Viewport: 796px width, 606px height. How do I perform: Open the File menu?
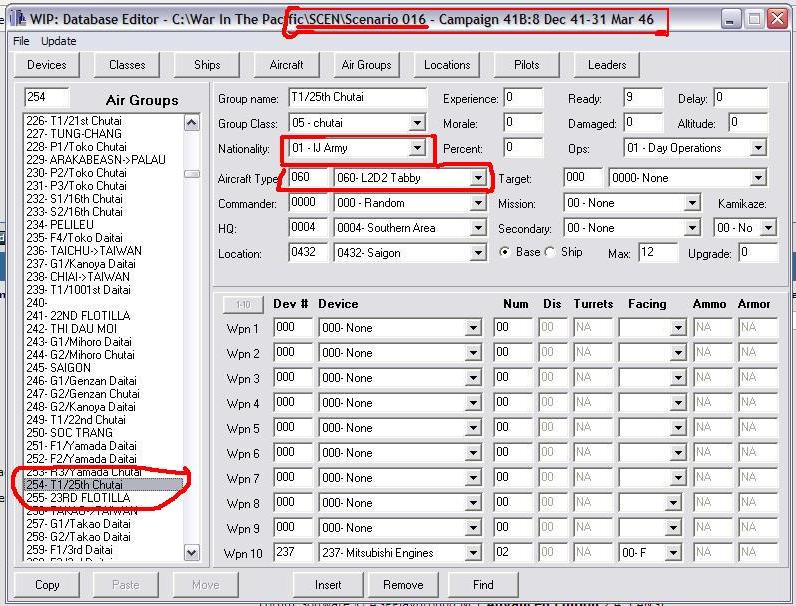pyautogui.click(x=21, y=41)
